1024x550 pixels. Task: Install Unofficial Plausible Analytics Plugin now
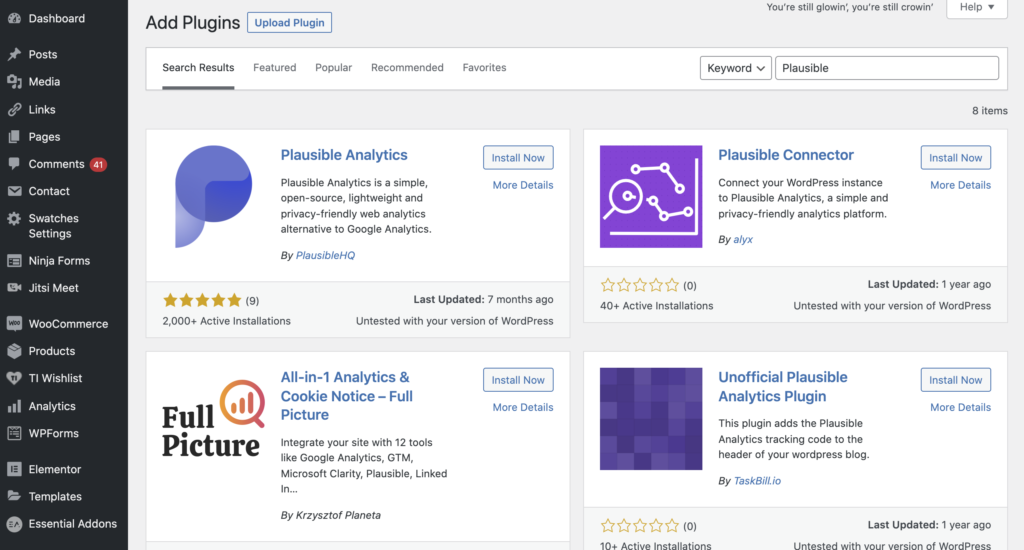tap(955, 380)
